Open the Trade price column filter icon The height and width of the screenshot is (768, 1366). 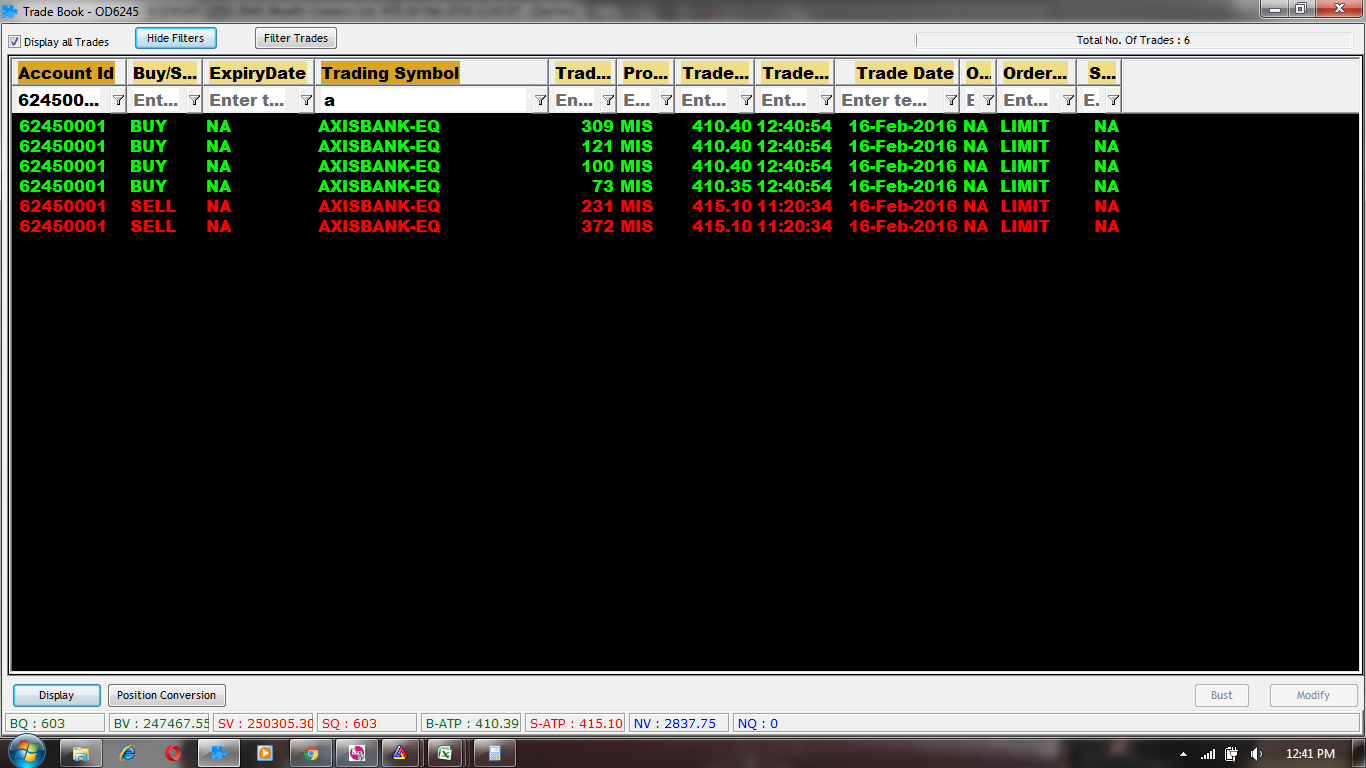pyautogui.click(x=746, y=100)
